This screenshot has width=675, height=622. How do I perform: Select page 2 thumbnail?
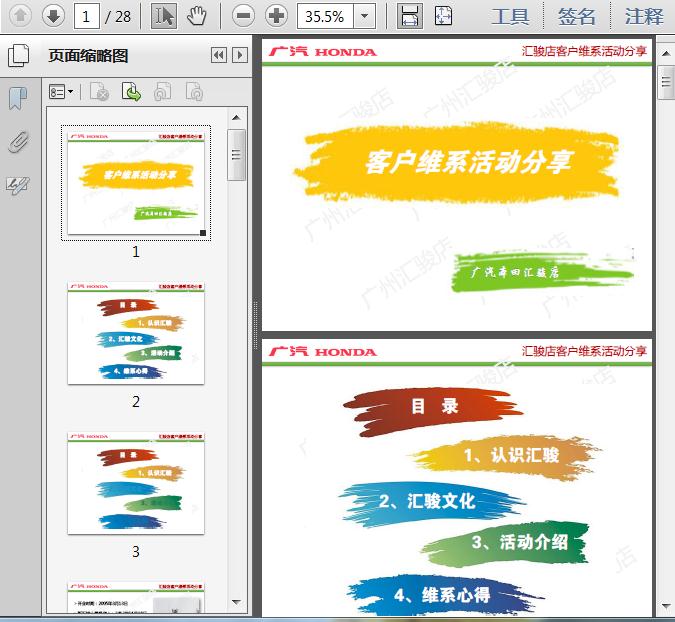point(136,334)
